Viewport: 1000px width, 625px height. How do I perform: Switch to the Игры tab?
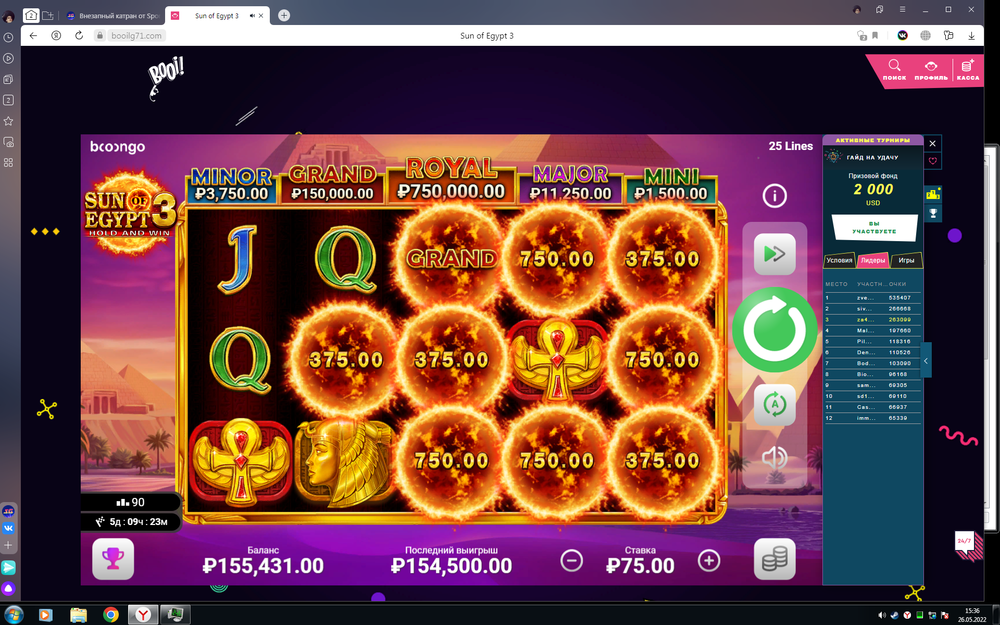[x=906, y=260]
